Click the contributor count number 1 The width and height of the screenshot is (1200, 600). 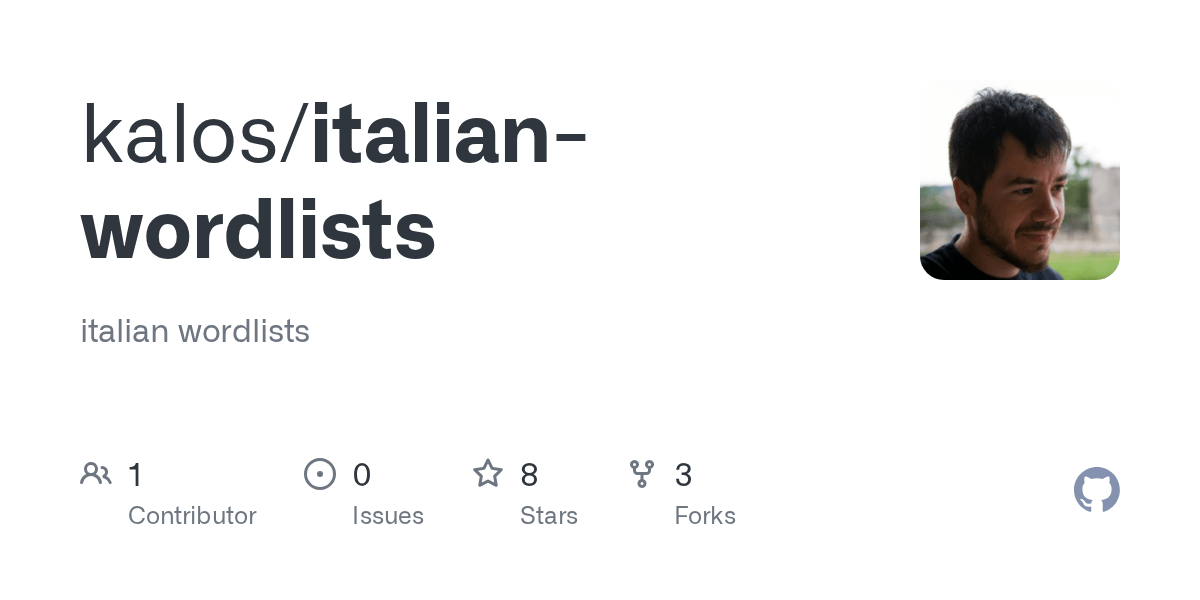(x=136, y=475)
